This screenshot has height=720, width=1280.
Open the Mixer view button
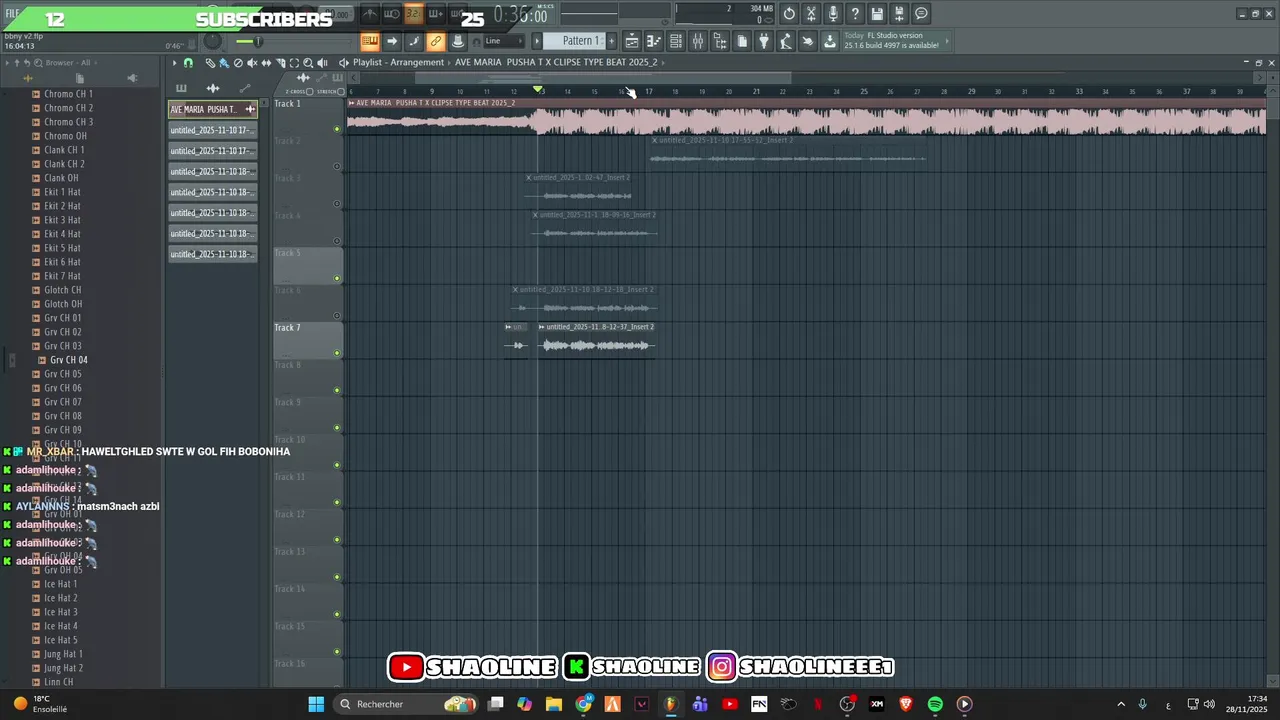point(698,41)
